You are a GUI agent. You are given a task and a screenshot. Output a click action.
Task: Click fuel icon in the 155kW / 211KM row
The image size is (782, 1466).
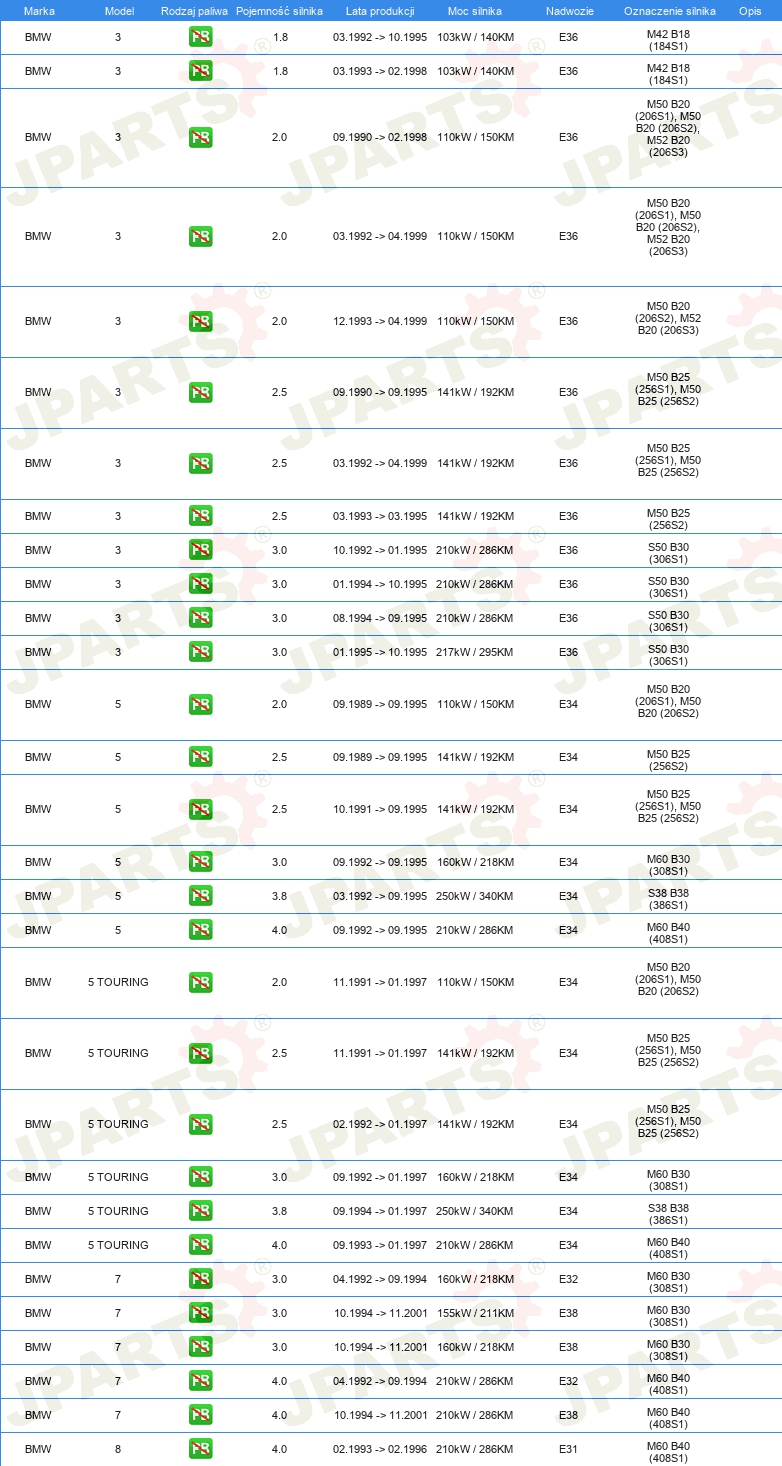[x=200, y=1314]
